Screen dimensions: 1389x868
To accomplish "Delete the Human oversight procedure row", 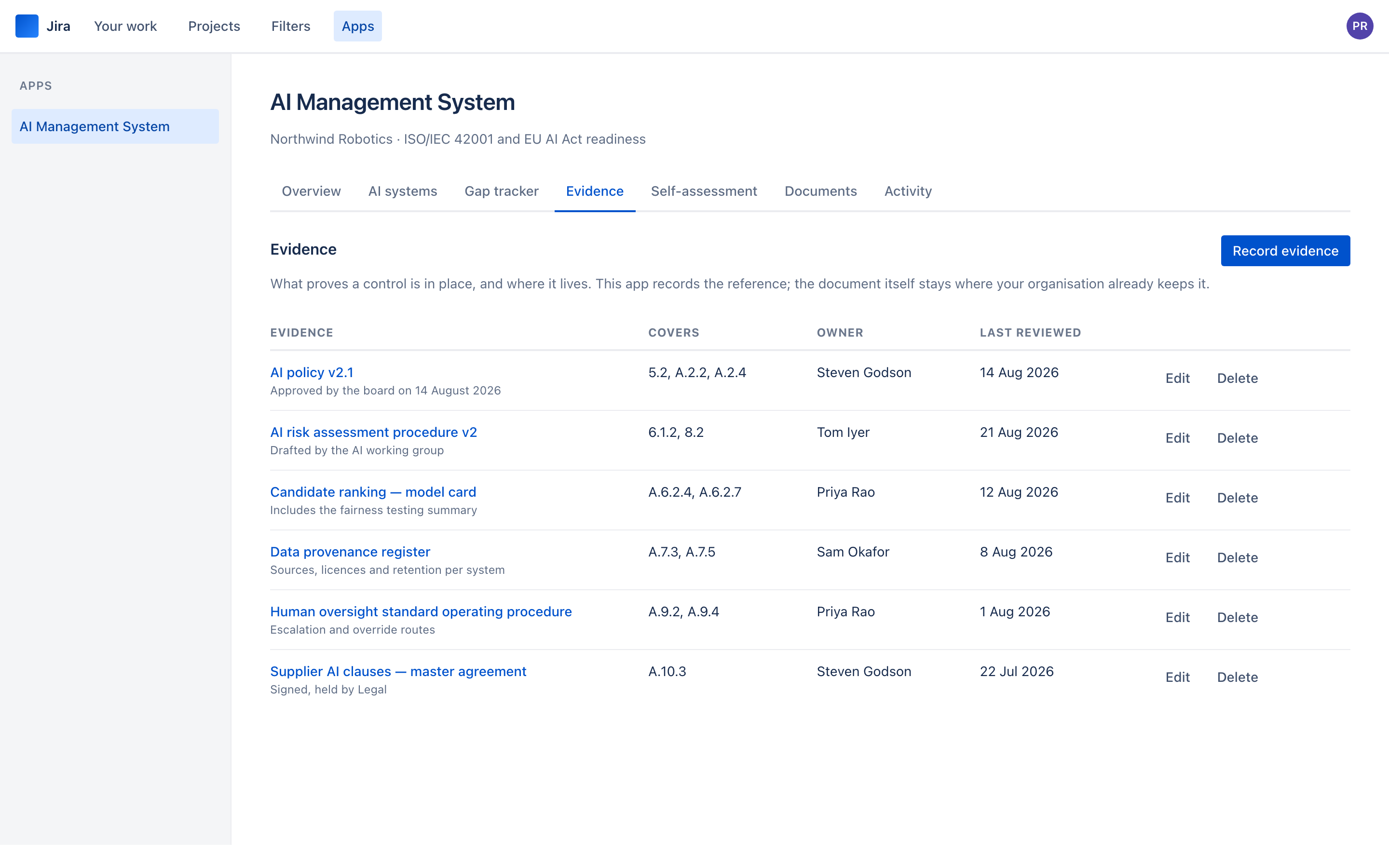I will pos(1237,617).
